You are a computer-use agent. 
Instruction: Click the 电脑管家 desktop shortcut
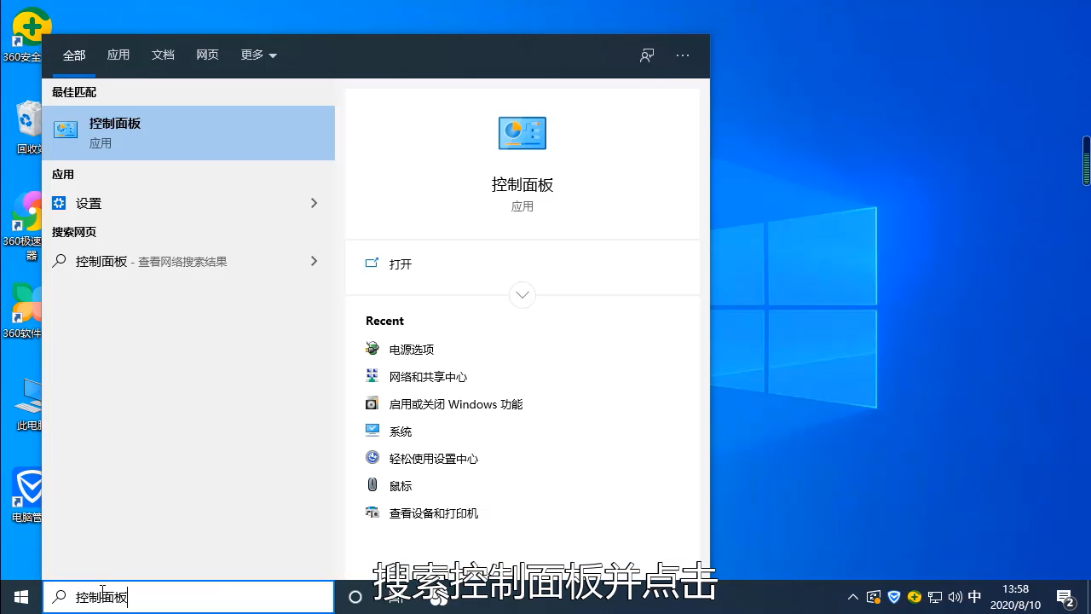[x=28, y=496]
